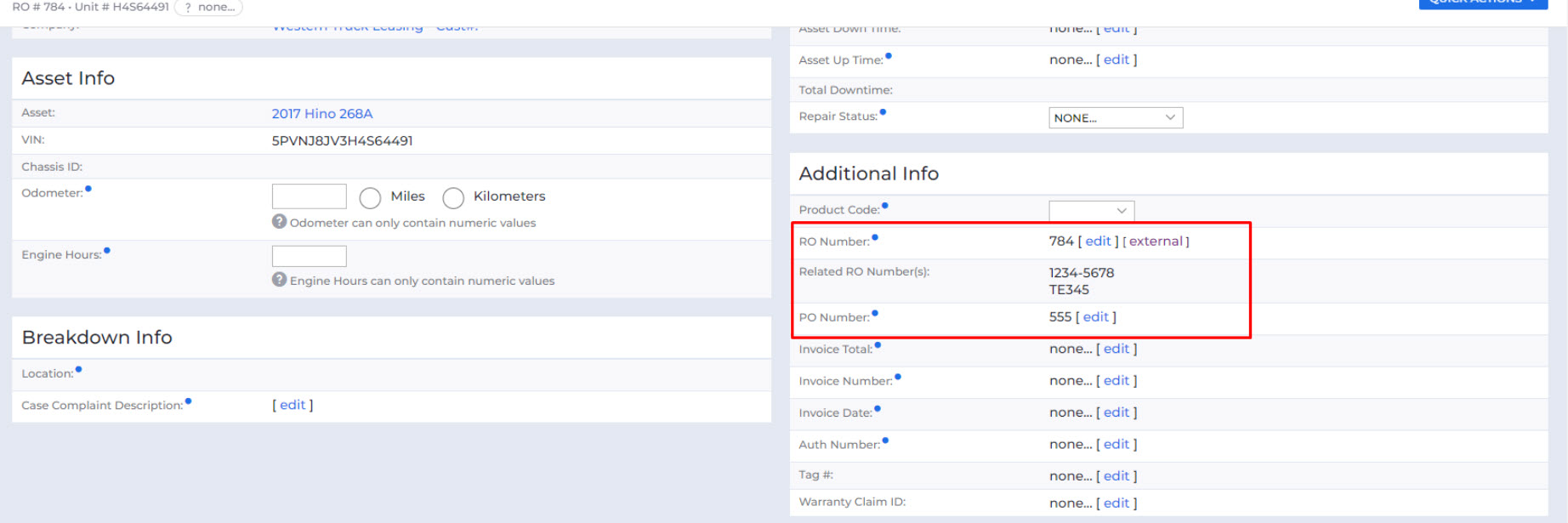Click the Odometer input field
Screen dimensions: 1568x523
[x=310, y=196]
